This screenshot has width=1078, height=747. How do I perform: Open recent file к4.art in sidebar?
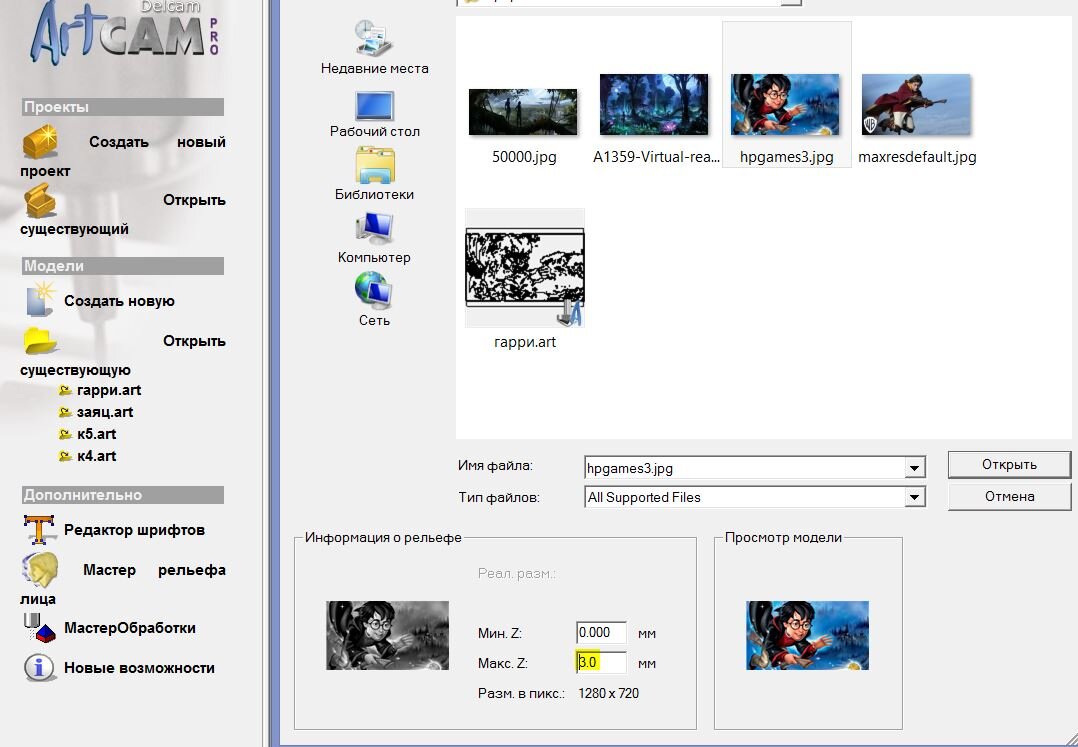point(96,456)
